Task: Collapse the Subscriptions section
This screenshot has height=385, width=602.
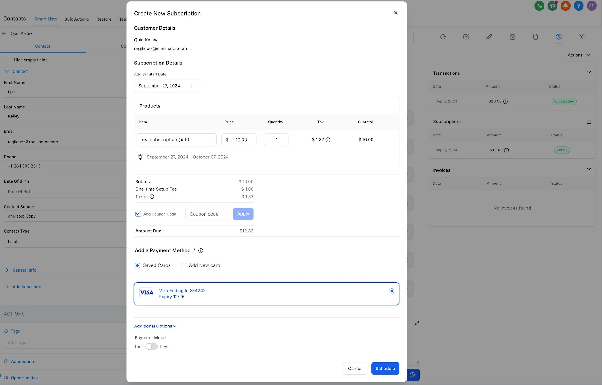Action: [589, 122]
